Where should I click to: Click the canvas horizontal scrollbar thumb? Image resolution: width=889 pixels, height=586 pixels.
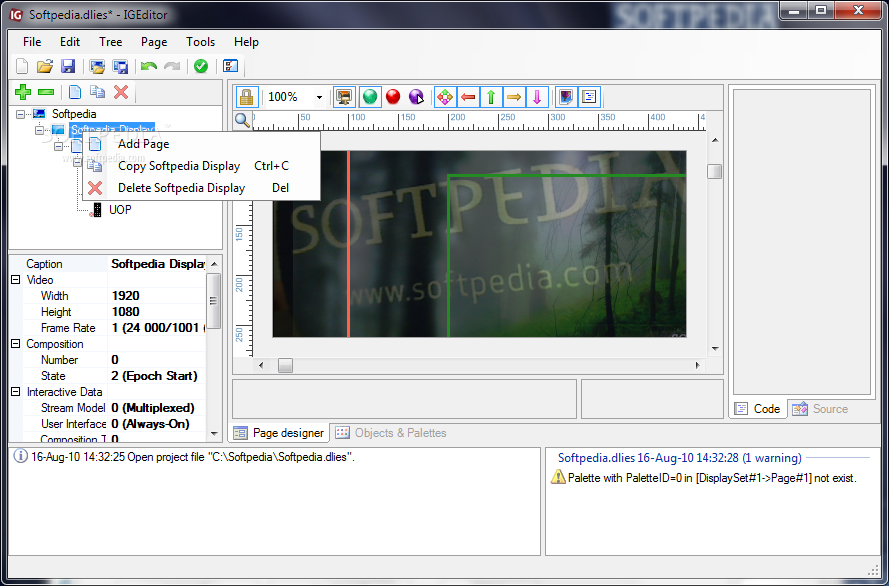[x=285, y=366]
